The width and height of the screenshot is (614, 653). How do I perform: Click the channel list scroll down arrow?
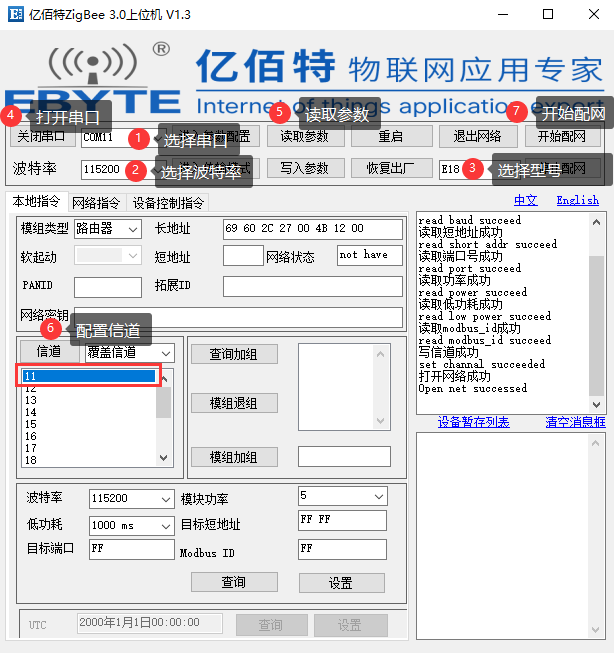point(164,458)
